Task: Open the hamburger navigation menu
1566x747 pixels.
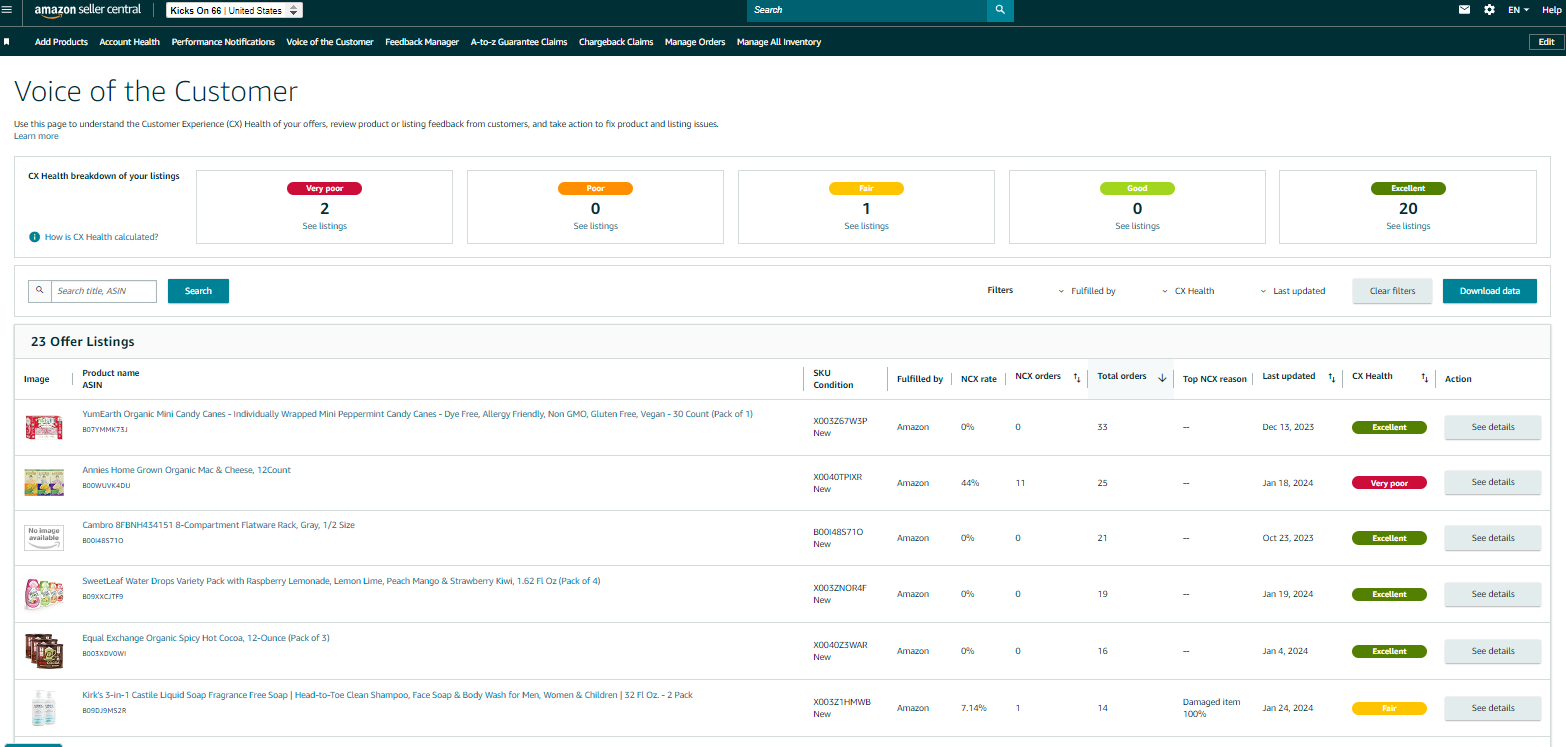Action: (7, 9)
